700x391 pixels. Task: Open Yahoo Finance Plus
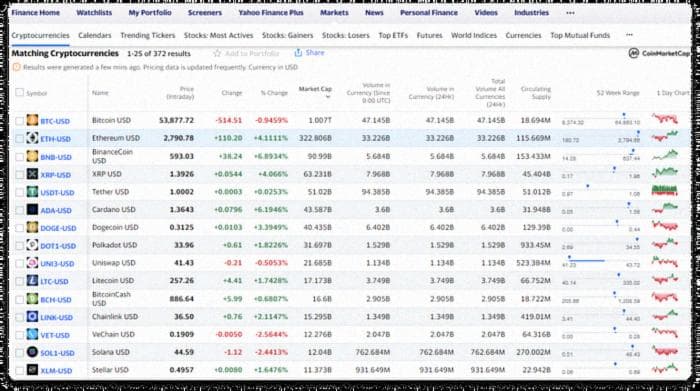point(271,12)
